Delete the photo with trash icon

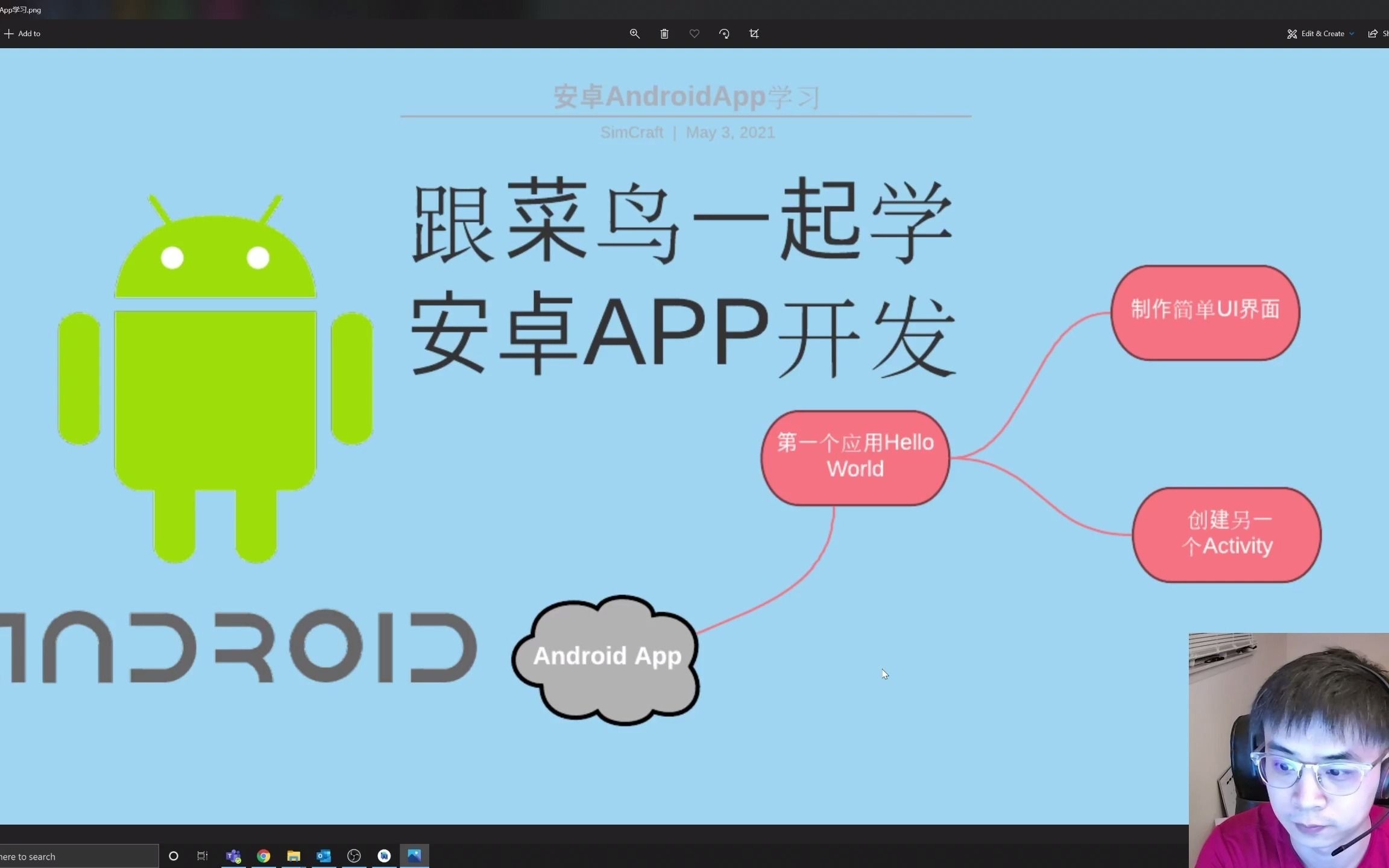pos(664,34)
